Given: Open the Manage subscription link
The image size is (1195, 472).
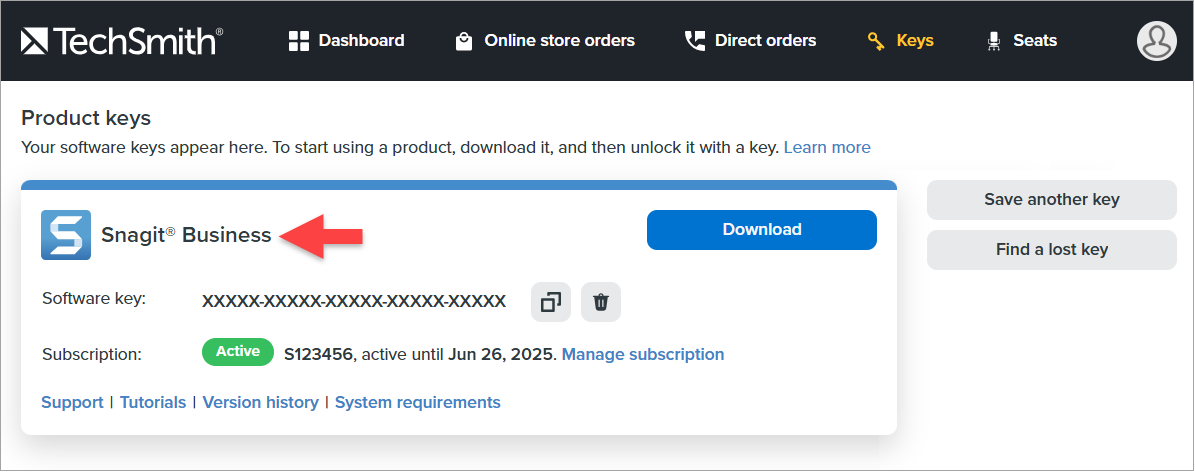Looking at the screenshot, I should tap(643, 354).
